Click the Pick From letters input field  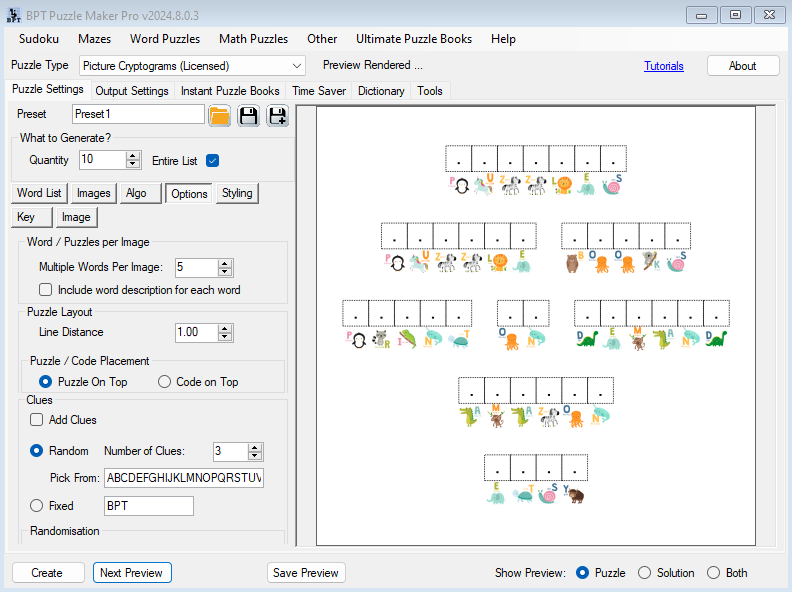(x=183, y=478)
